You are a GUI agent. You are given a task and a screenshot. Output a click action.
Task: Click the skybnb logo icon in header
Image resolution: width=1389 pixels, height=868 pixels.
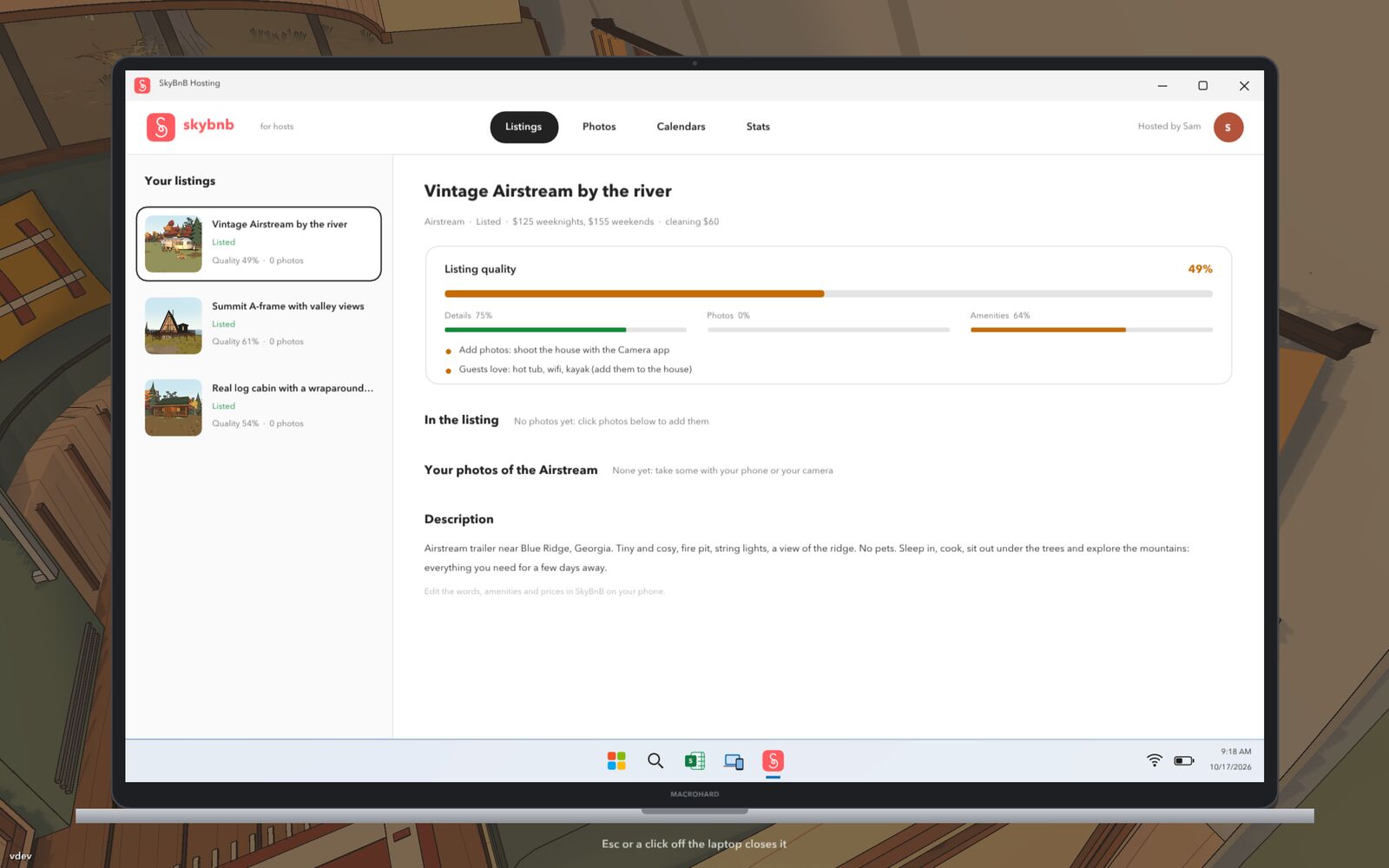[161, 127]
